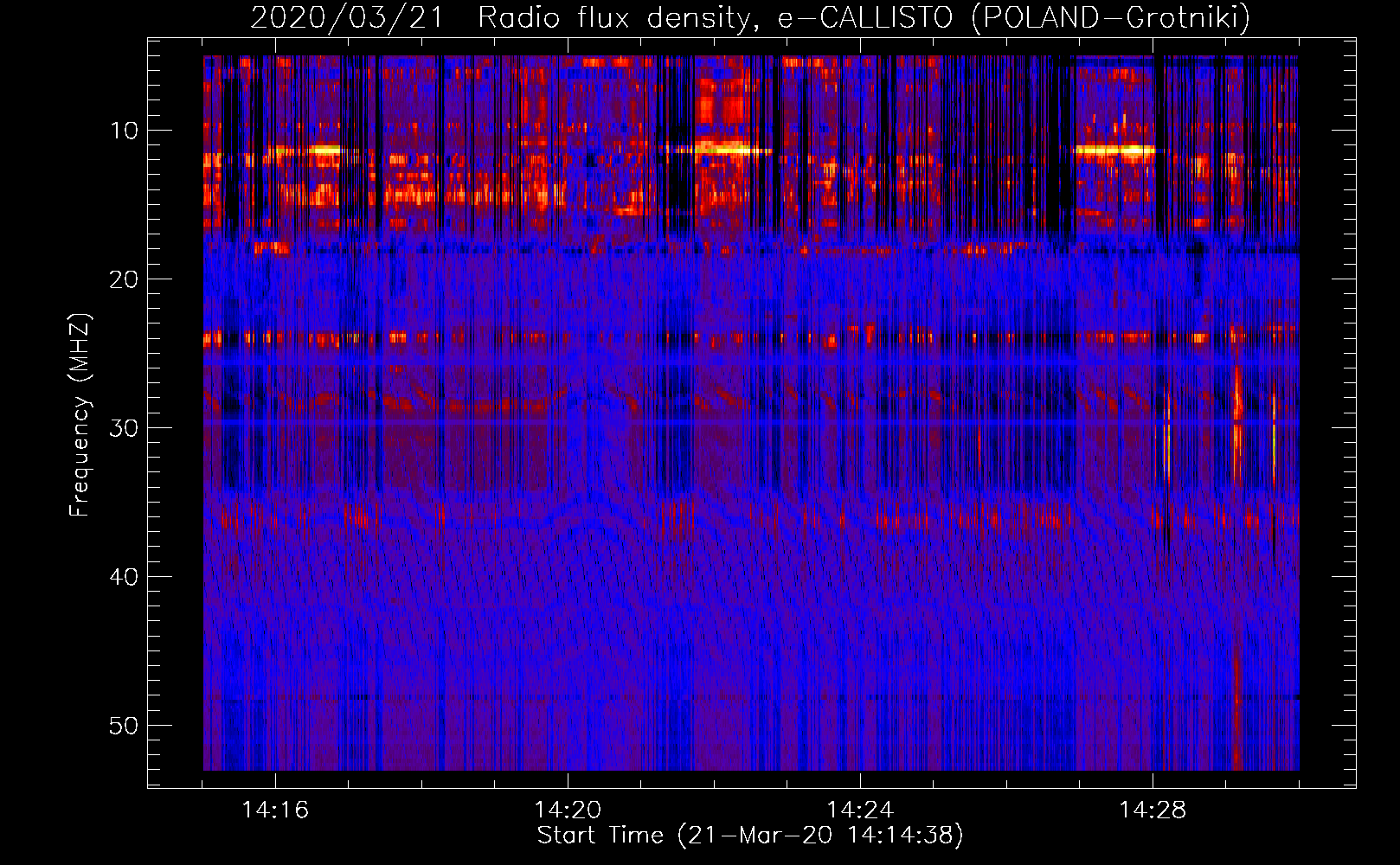Click the '20' frequency tick label
Viewport: 1400px width, 865px height.
[x=125, y=279]
